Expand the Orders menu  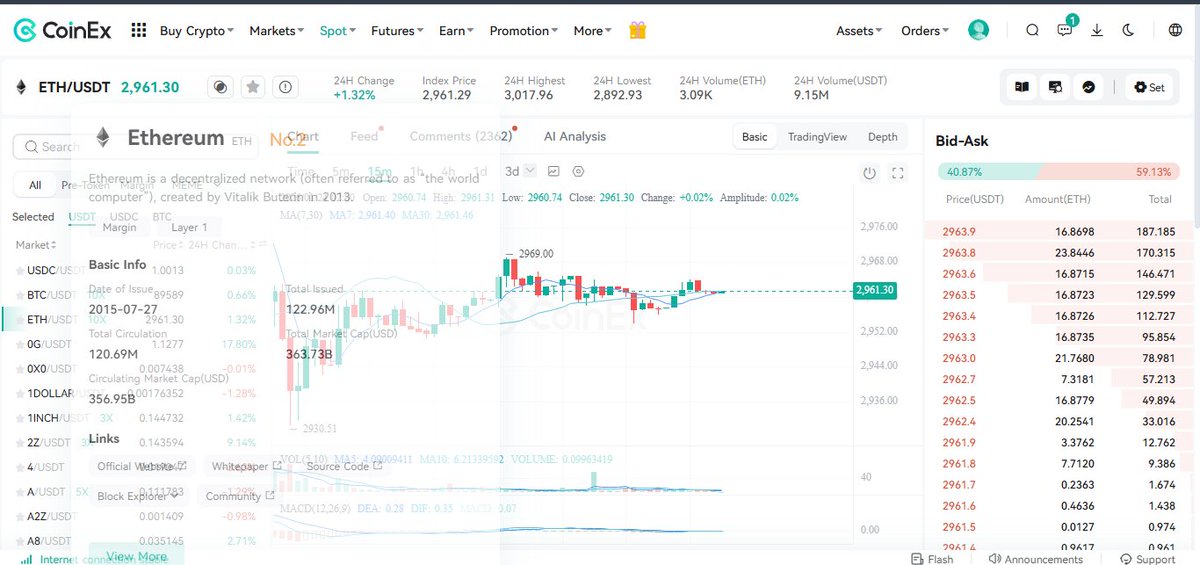[925, 31]
